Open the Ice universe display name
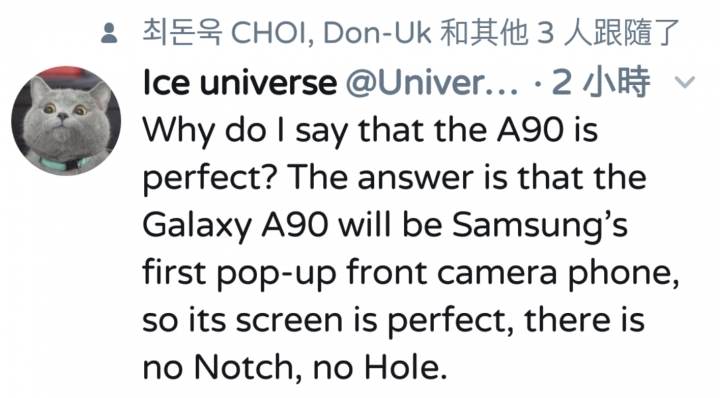The height and width of the screenshot is (398, 720). [240, 82]
